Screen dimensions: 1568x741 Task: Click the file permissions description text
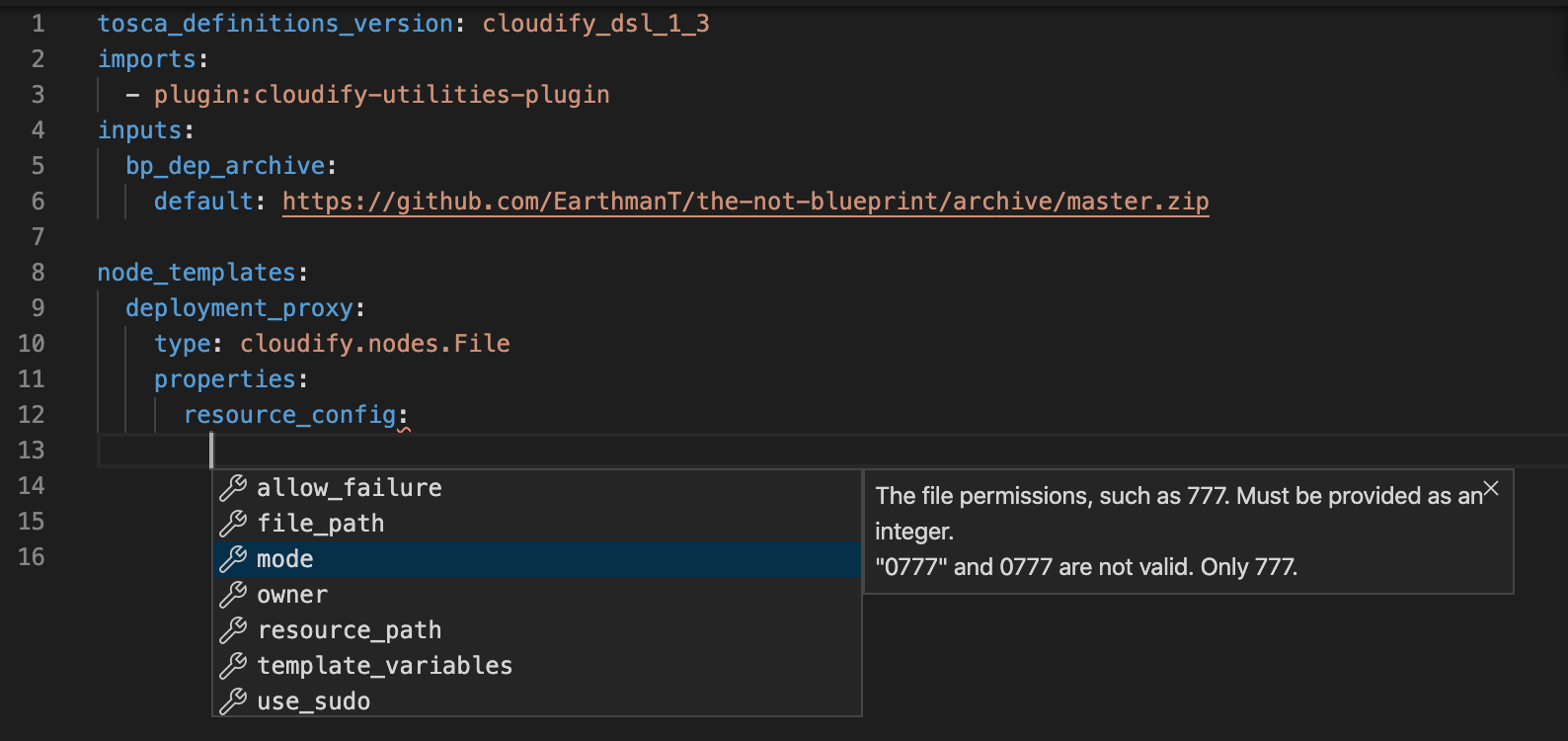1179,532
